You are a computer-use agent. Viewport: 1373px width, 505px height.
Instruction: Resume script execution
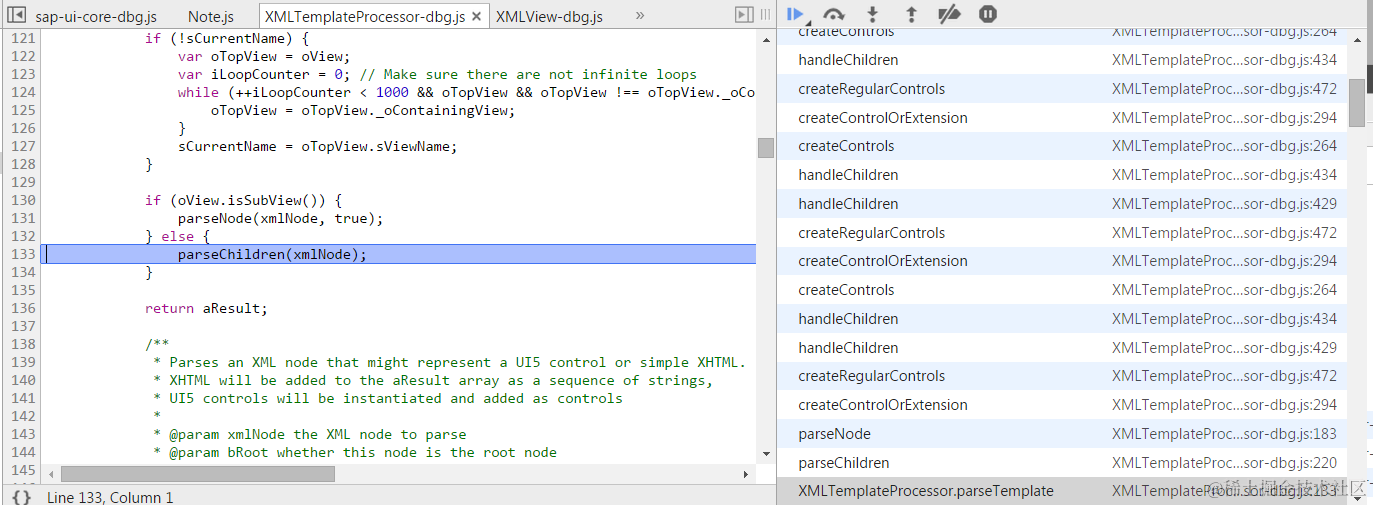coord(796,14)
